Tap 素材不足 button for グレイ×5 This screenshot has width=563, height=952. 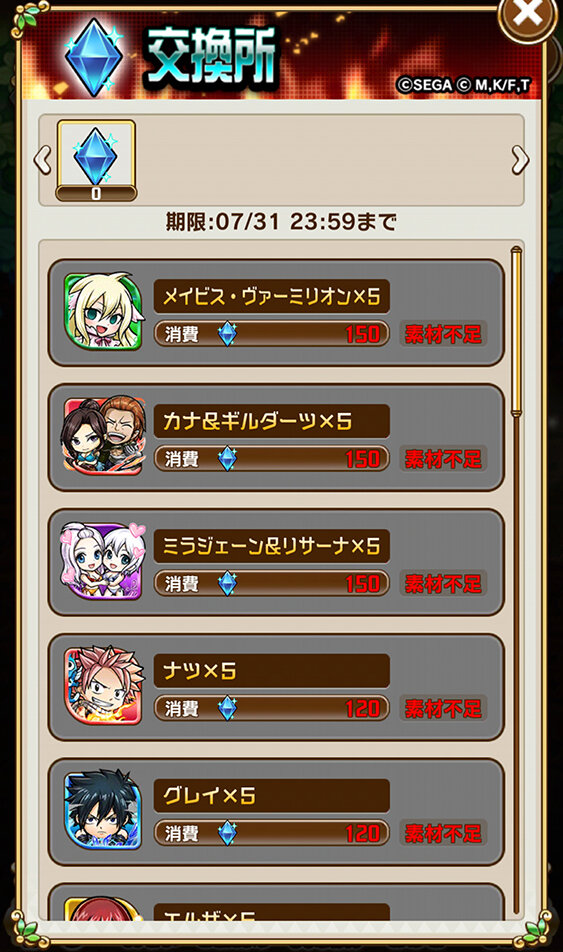pos(443,834)
